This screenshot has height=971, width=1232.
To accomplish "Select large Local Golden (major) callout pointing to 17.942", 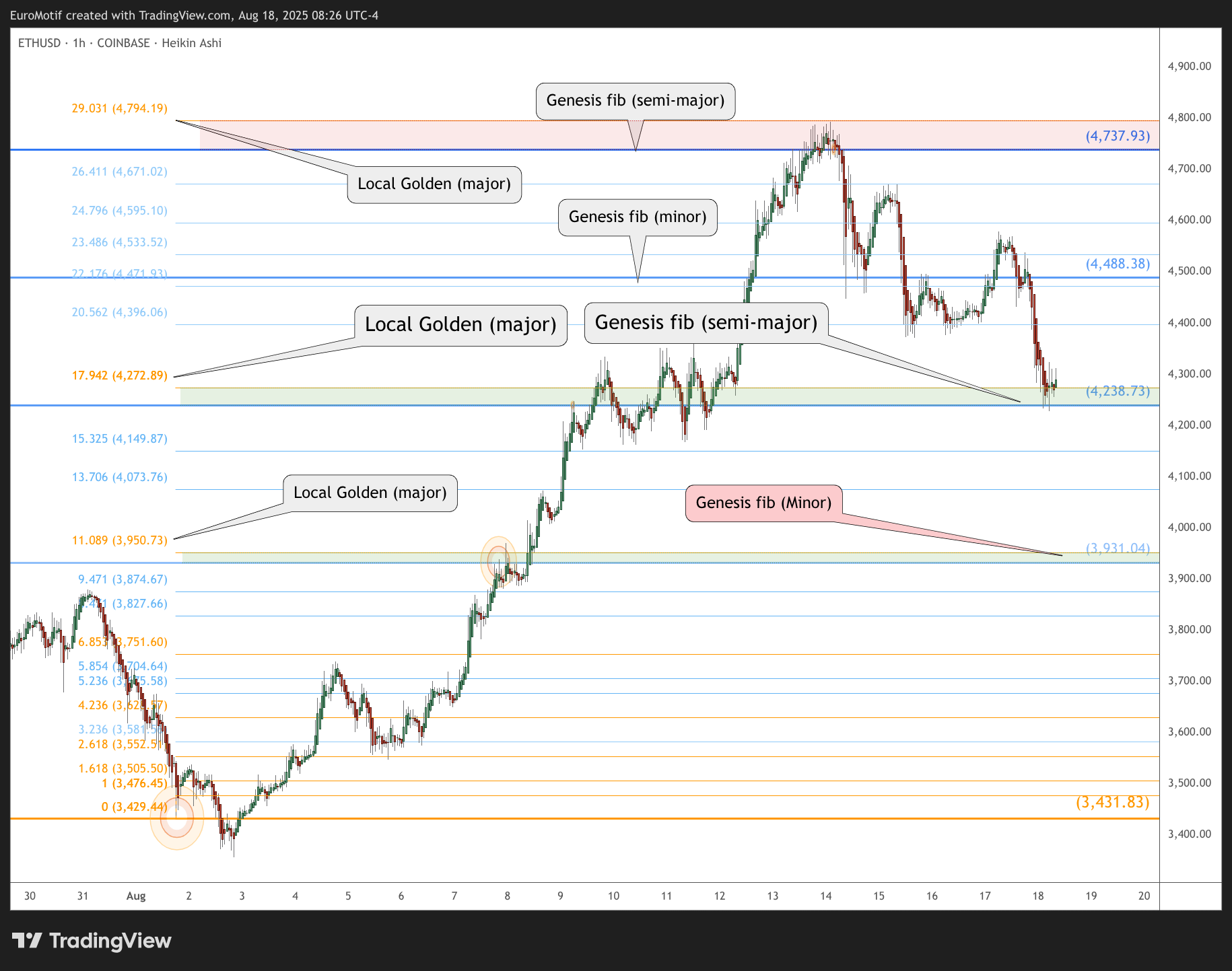I will [x=460, y=325].
